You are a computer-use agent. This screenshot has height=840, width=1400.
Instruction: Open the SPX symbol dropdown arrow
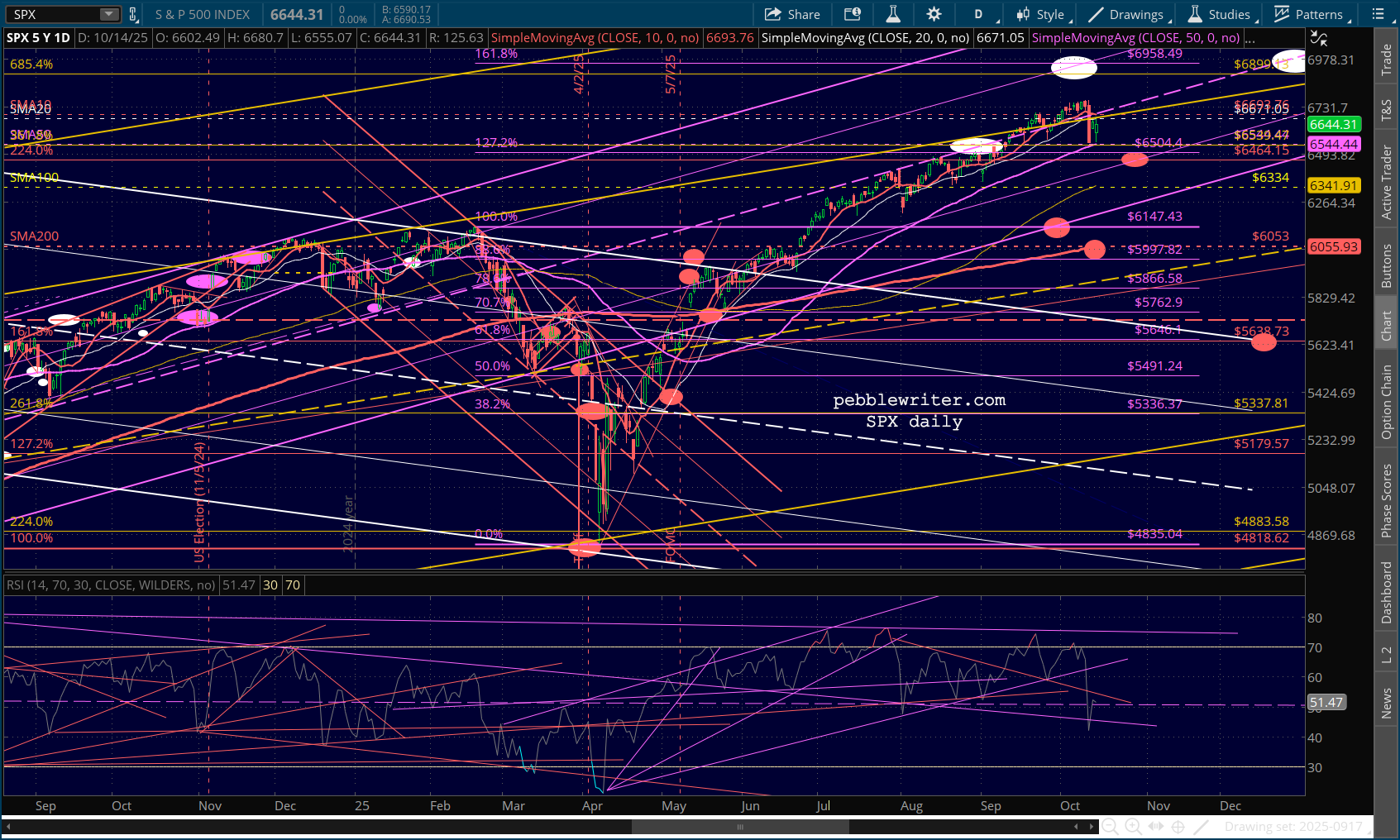tap(109, 14)
